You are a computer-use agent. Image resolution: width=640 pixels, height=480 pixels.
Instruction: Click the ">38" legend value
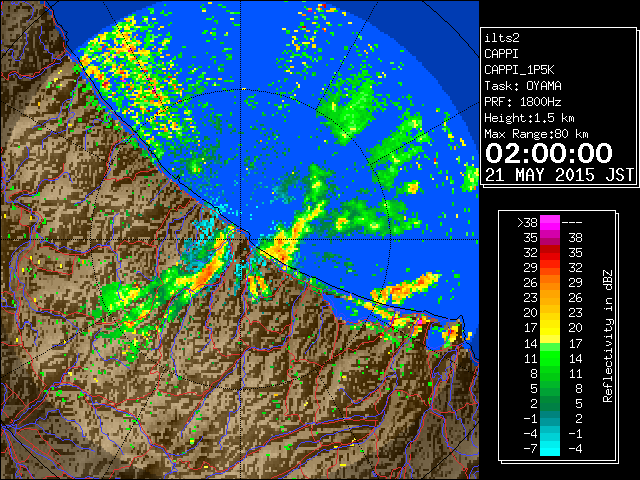click(527, 222)
